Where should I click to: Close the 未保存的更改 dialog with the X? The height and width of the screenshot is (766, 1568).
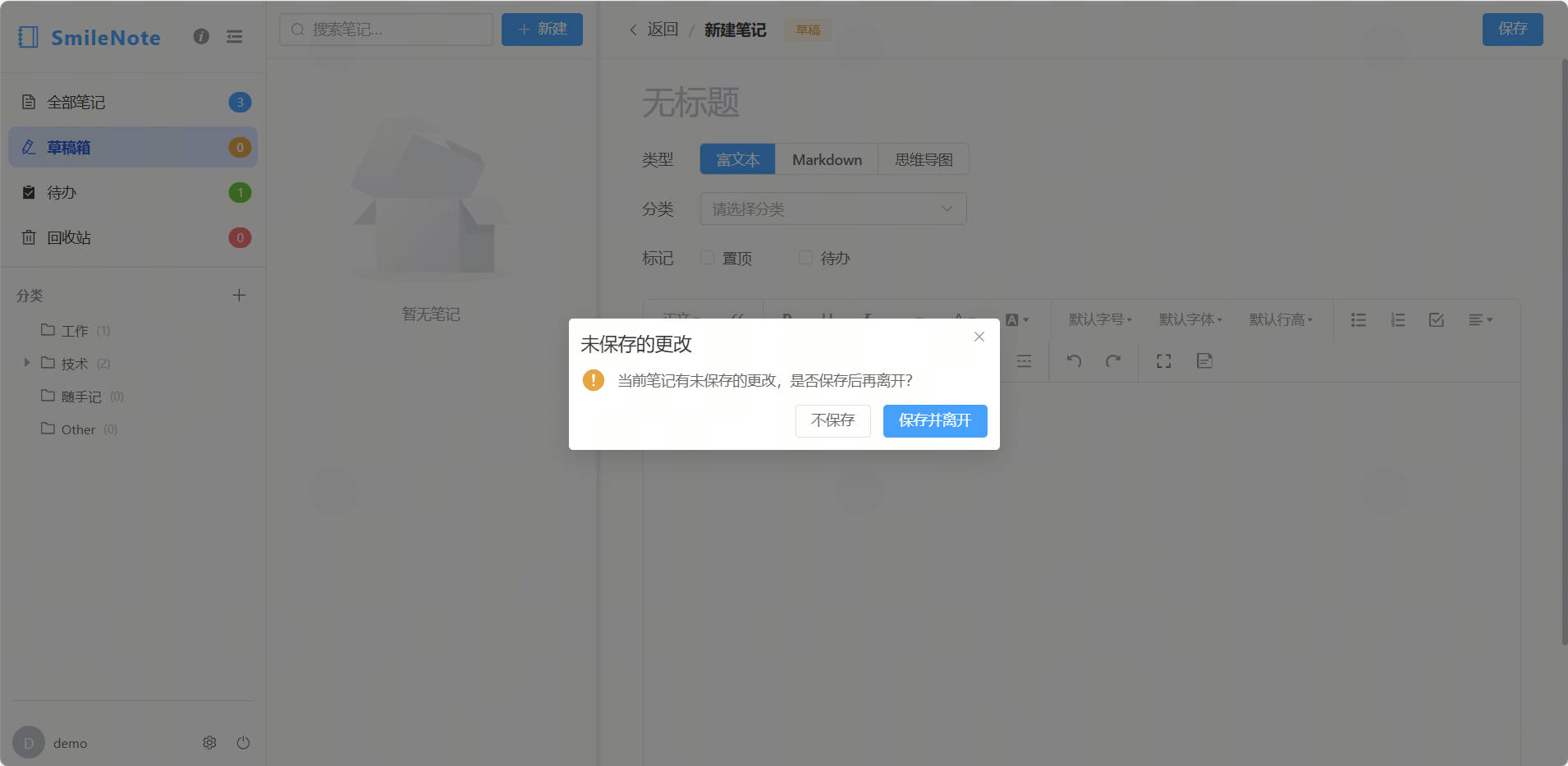[979, 337]
